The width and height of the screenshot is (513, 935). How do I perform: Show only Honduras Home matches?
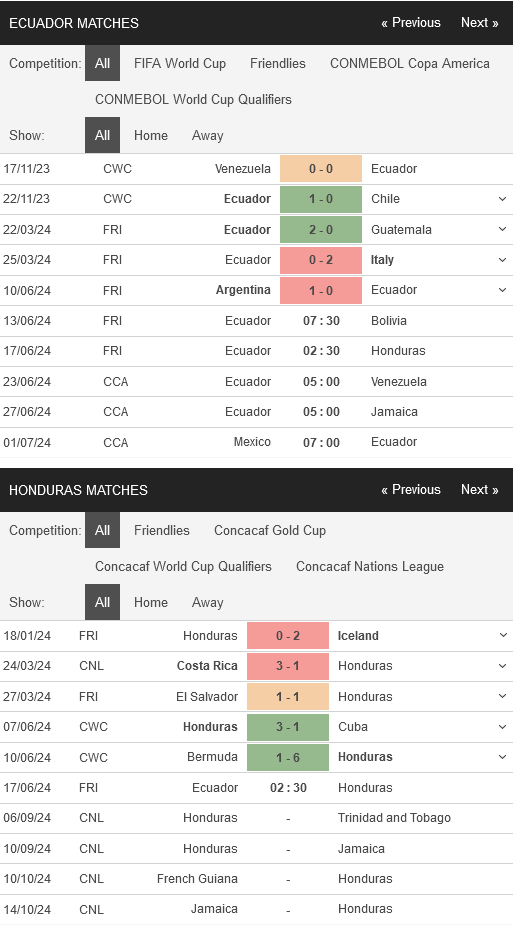click(150, 602)
